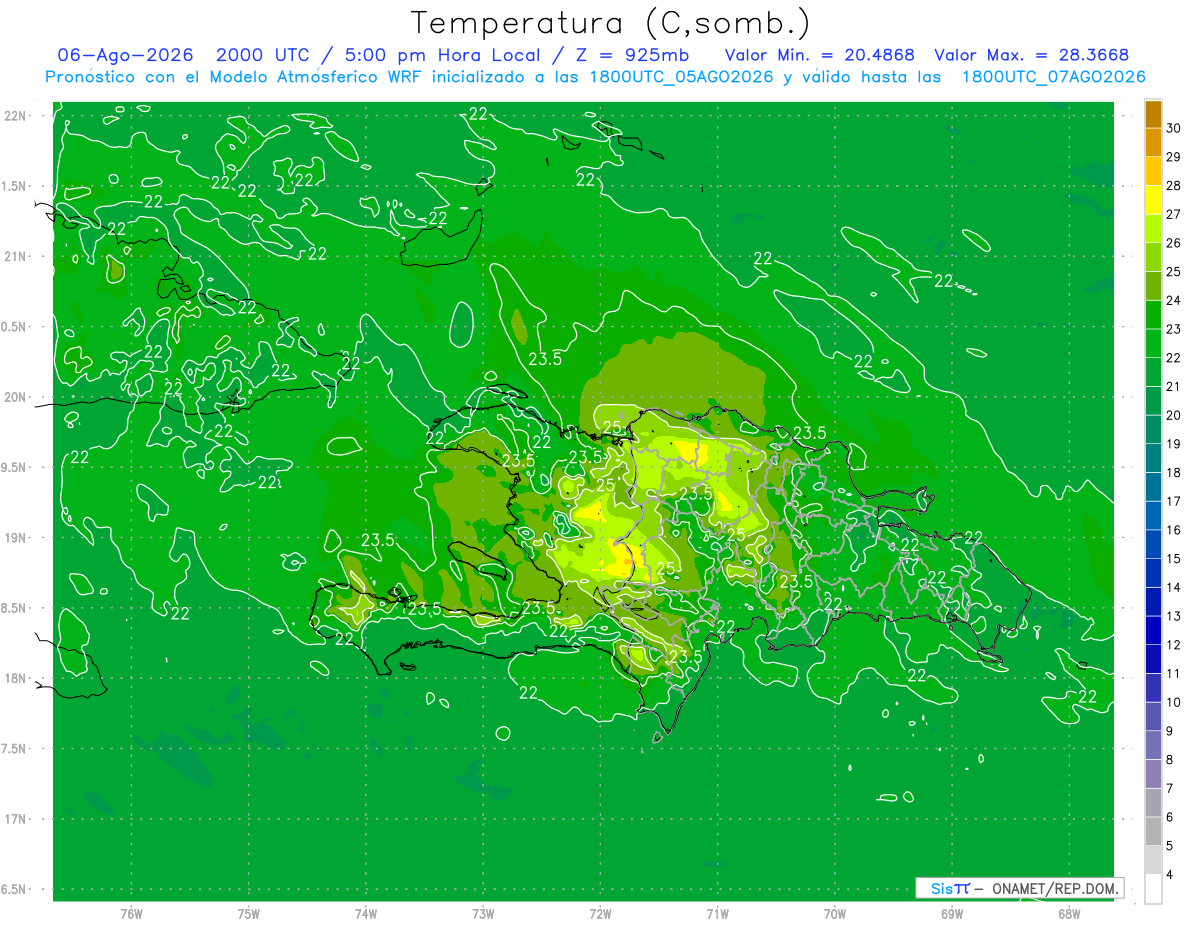The height and width of the screenshot is (927, 1200).
Task: Click the dark blue legend swatch between 11 and 12
Action: click(1153, 659)
